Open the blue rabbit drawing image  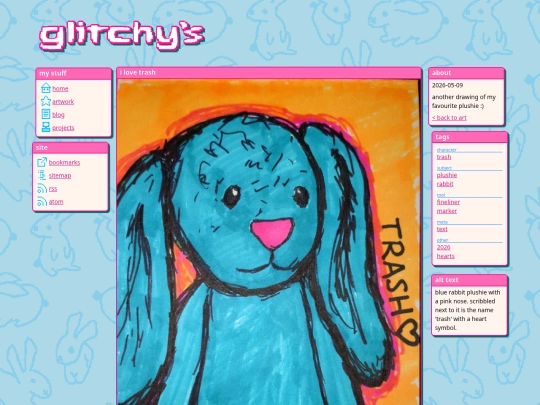(269, 242)
